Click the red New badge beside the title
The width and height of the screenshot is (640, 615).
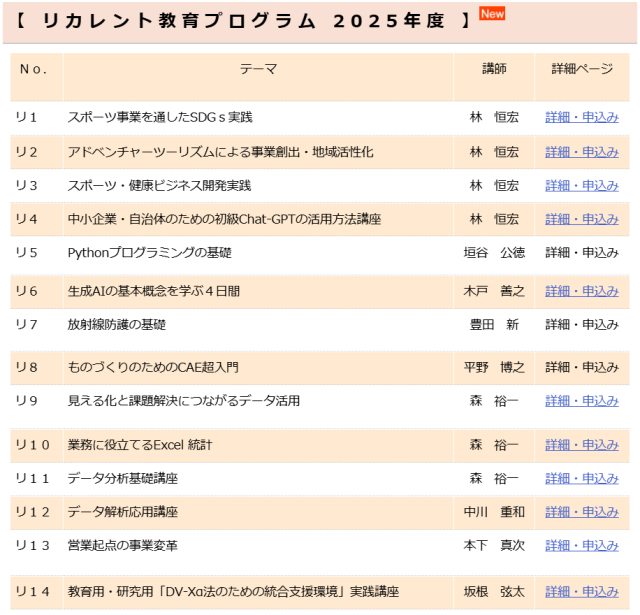click(492, 13)
